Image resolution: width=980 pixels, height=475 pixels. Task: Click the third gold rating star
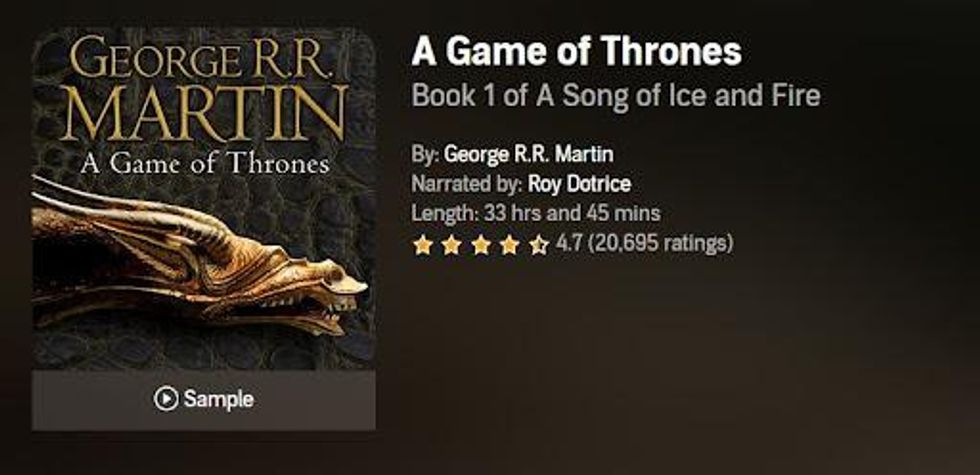click(481, 244)
